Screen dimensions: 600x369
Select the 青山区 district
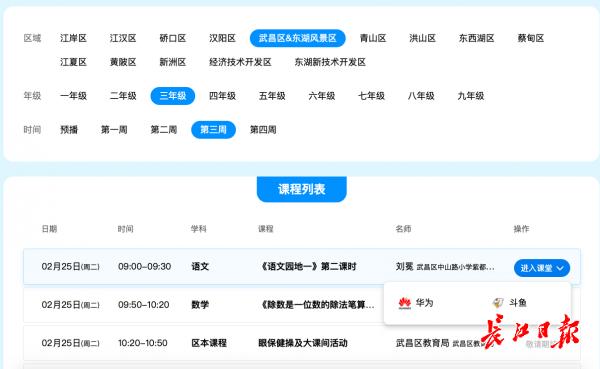[373, 38]
